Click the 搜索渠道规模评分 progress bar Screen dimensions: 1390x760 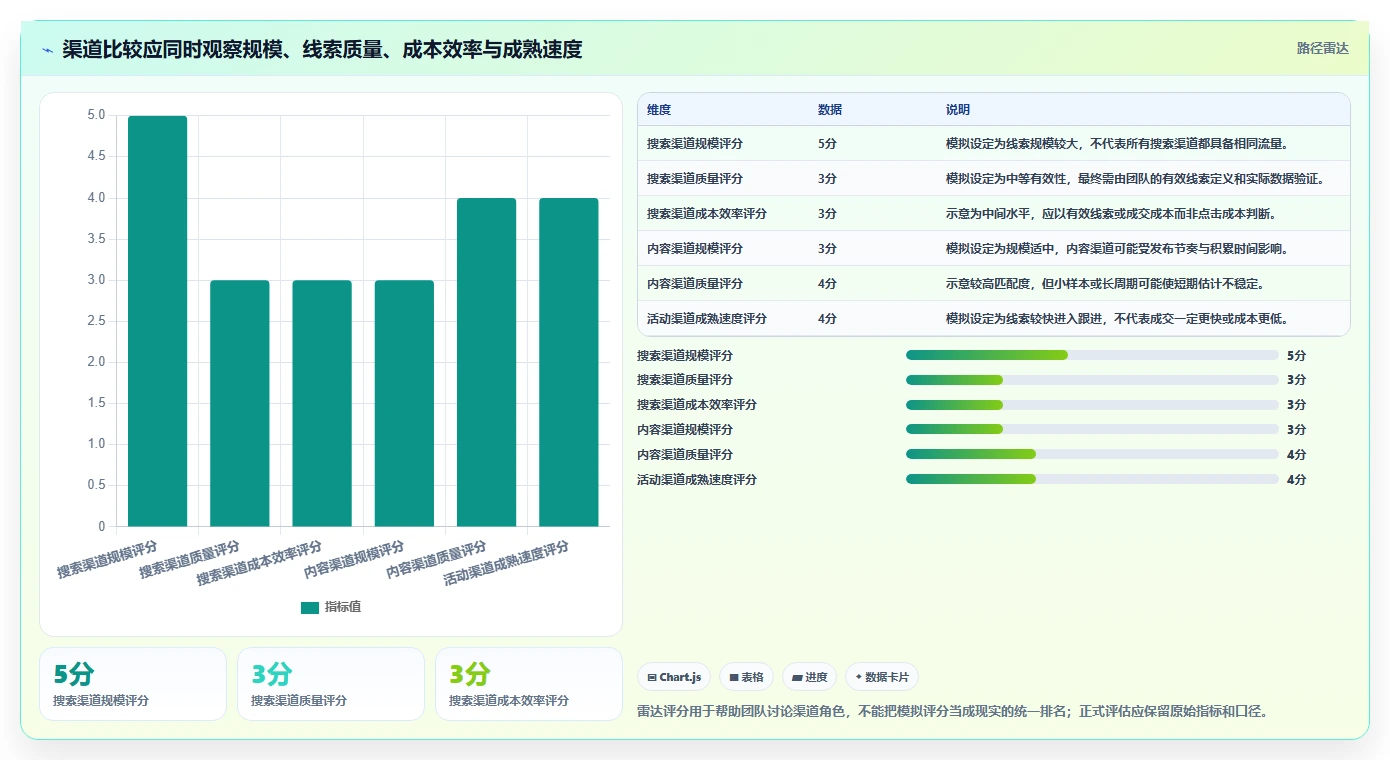click(1092, 355)
